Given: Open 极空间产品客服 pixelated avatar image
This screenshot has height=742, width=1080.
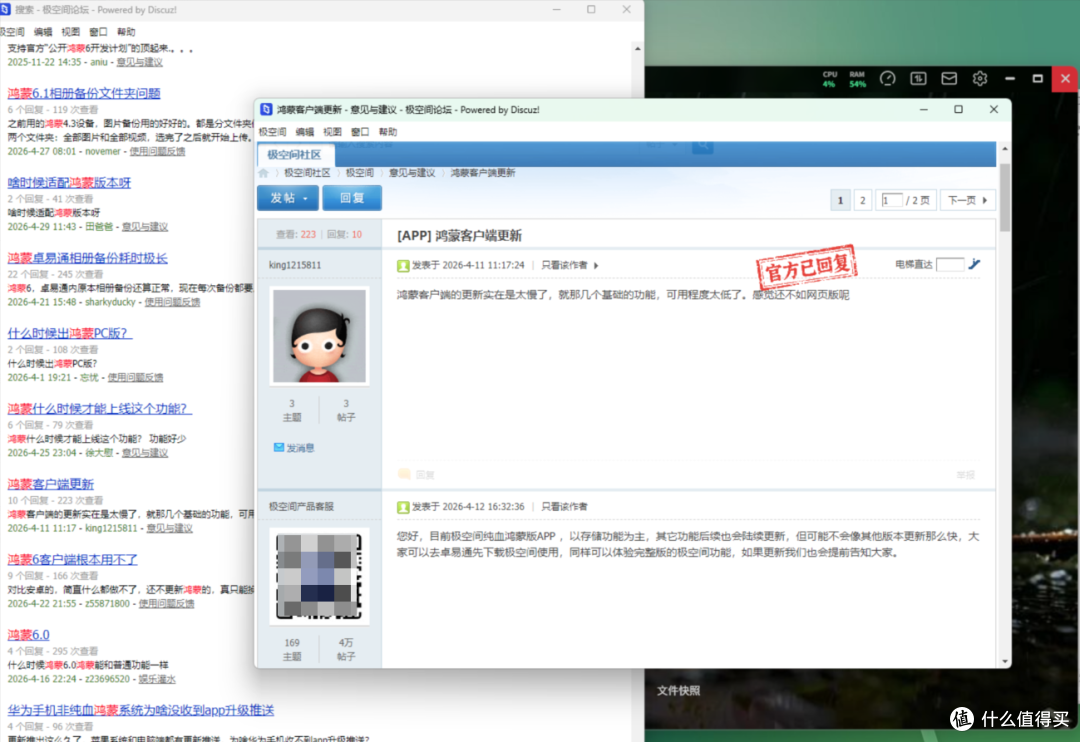Looking at the screenshot, I should tap(320, 577).
